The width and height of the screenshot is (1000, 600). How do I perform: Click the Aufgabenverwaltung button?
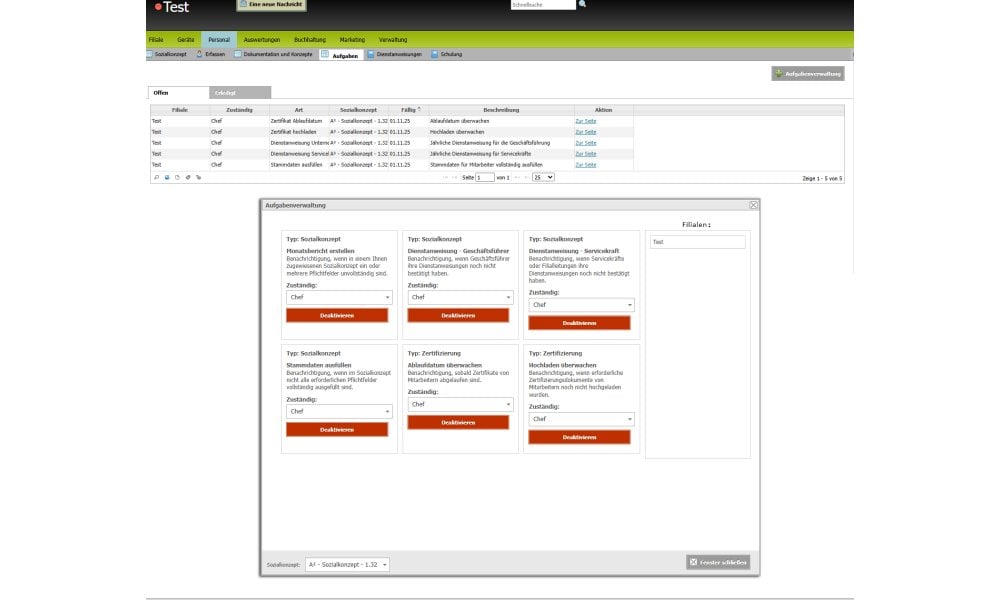pos(808,74)
